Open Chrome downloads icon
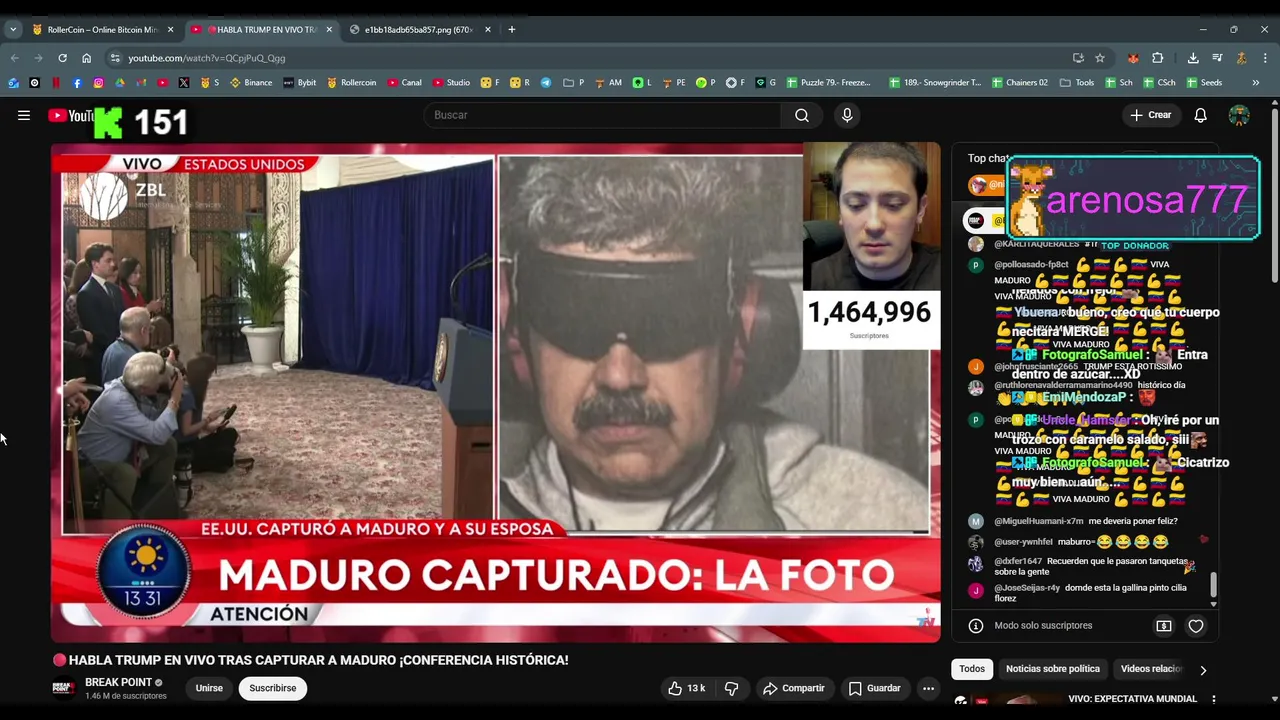1280x720 pixels. pos(1193,58)
